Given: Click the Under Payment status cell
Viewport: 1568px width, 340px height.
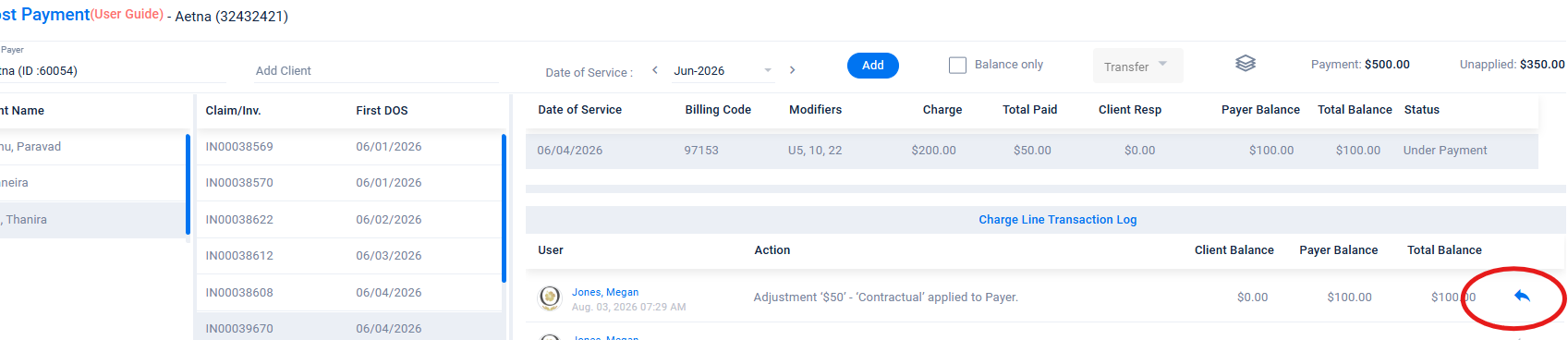Looking at the screenshot, I should pyautogui.click(x=1445, y=151).
